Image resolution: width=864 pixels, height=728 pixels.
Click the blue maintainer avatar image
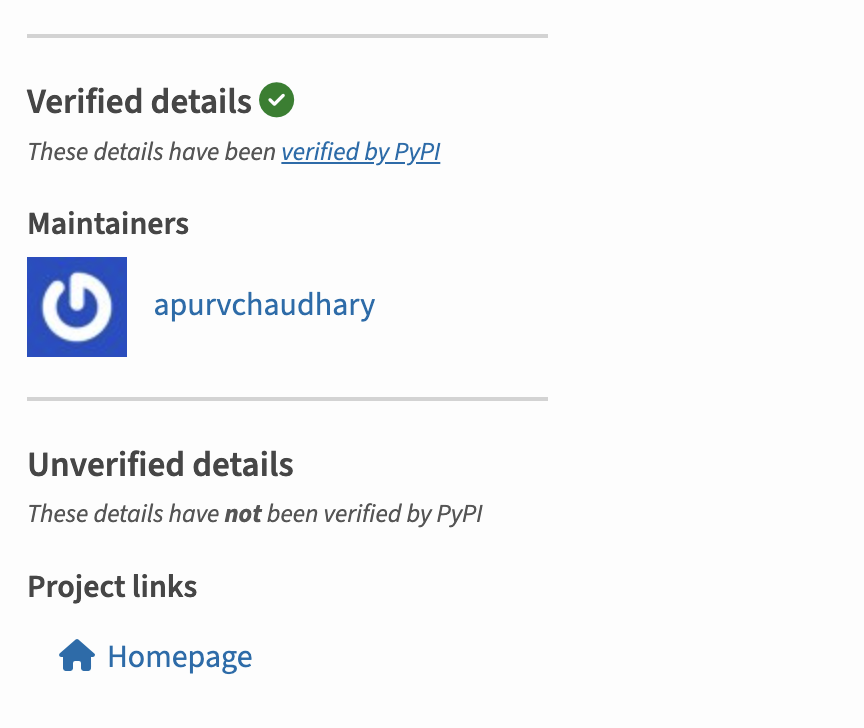77,307
